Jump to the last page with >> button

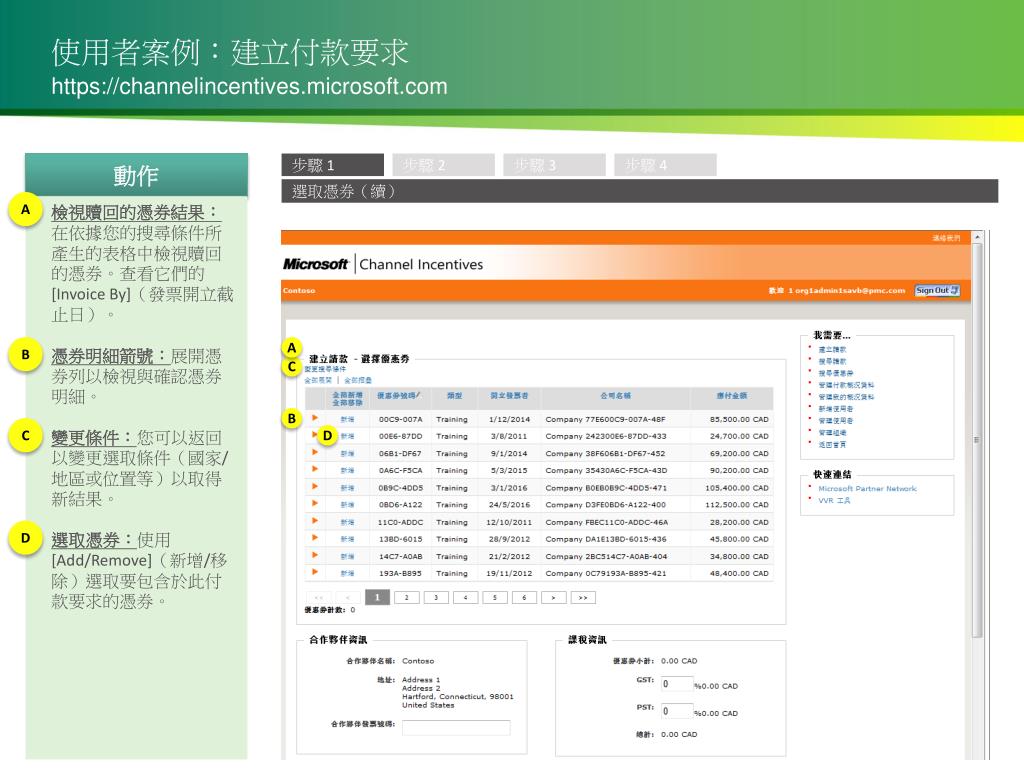point(583,598)
